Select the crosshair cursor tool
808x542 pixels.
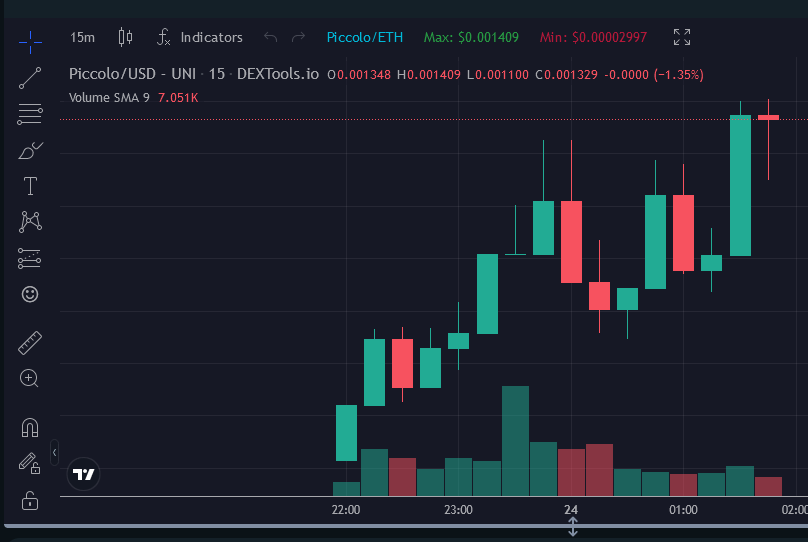tap(30, 42)
